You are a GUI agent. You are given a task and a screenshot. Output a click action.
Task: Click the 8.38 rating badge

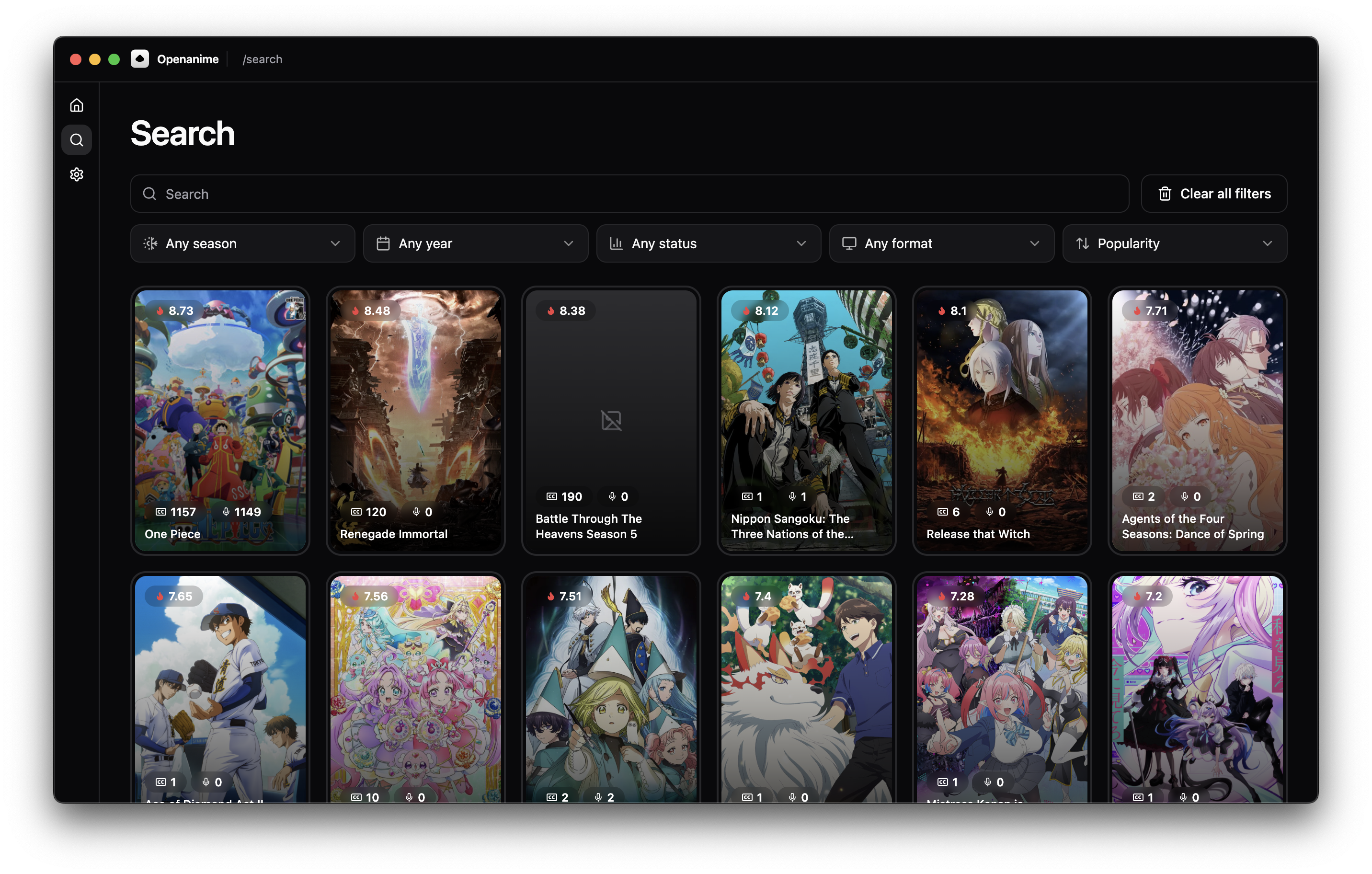coord(566,310)
